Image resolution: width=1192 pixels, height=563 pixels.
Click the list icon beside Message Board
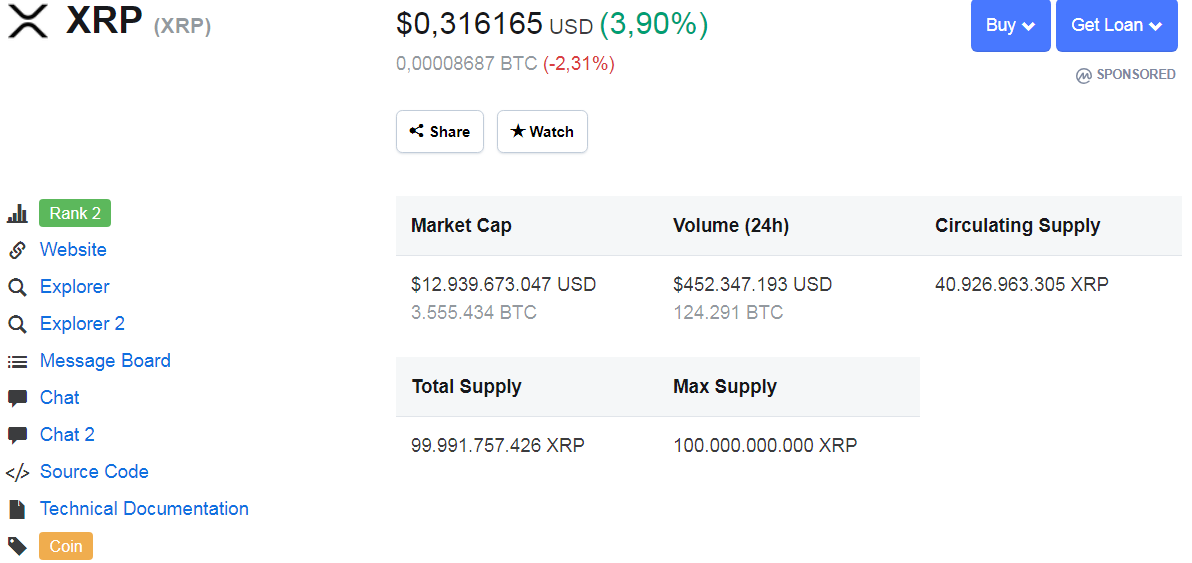click(17, 362)
